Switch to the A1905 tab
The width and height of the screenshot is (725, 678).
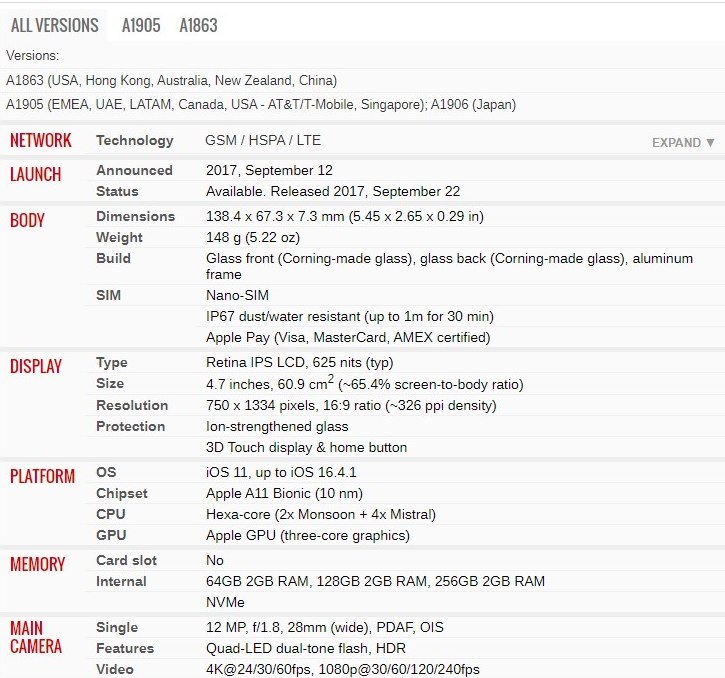[x=141, y=25]
